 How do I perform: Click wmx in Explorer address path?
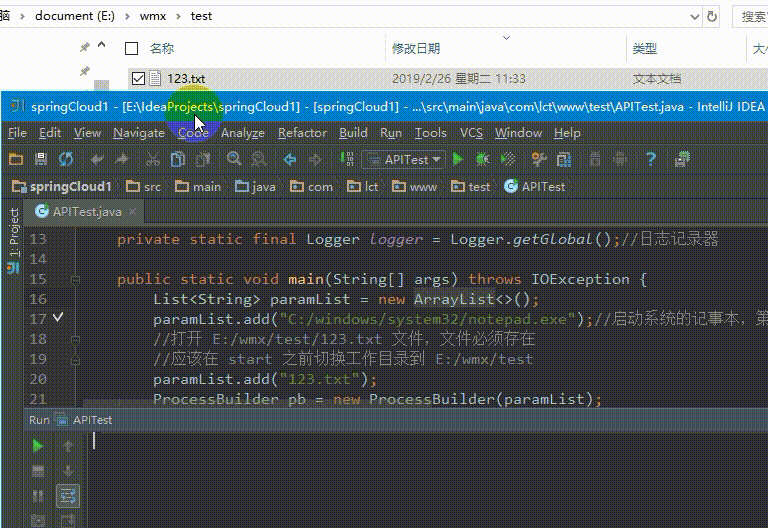click(153, 16)
